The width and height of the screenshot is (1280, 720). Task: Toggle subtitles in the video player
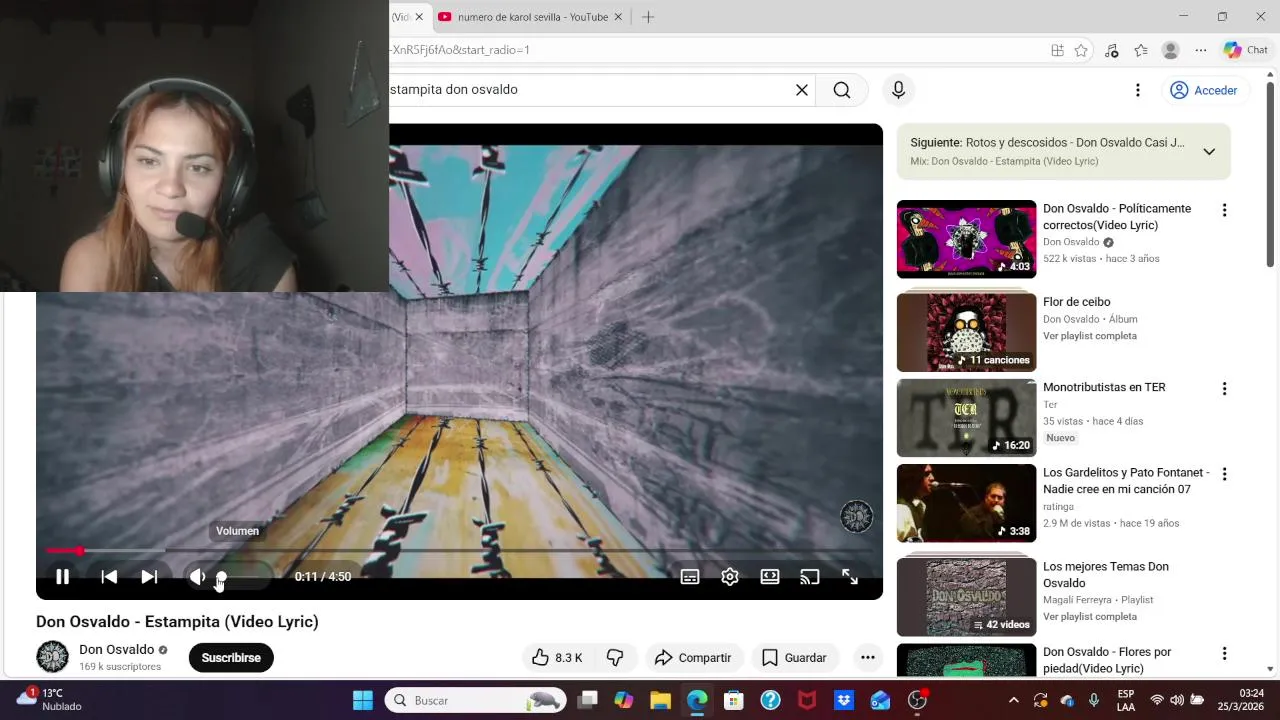point(690,577)
